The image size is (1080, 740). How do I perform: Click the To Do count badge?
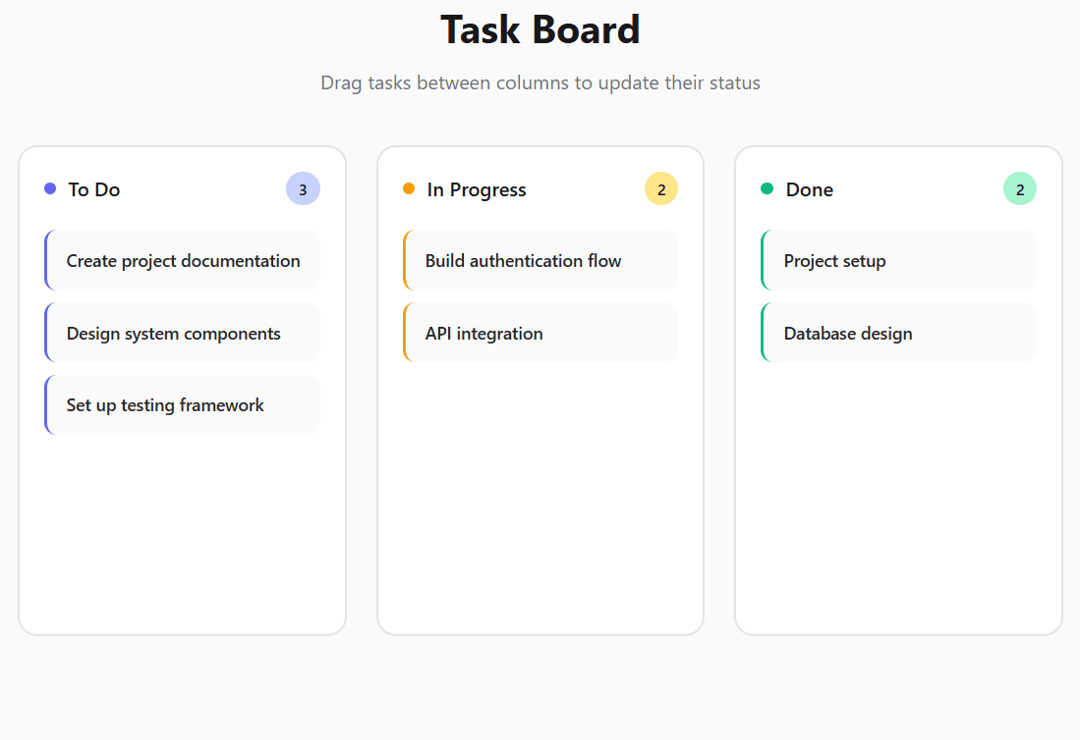(x=303, y=189)
